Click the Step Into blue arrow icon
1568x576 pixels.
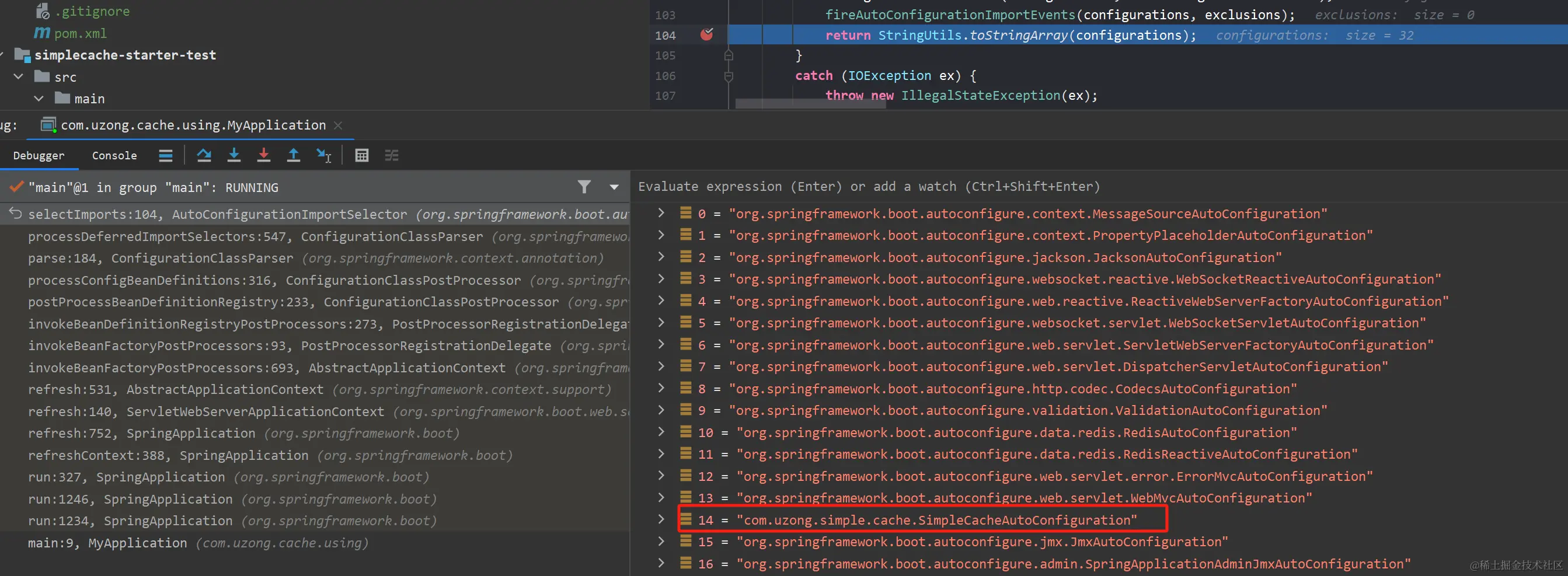[x=234, y=156]
